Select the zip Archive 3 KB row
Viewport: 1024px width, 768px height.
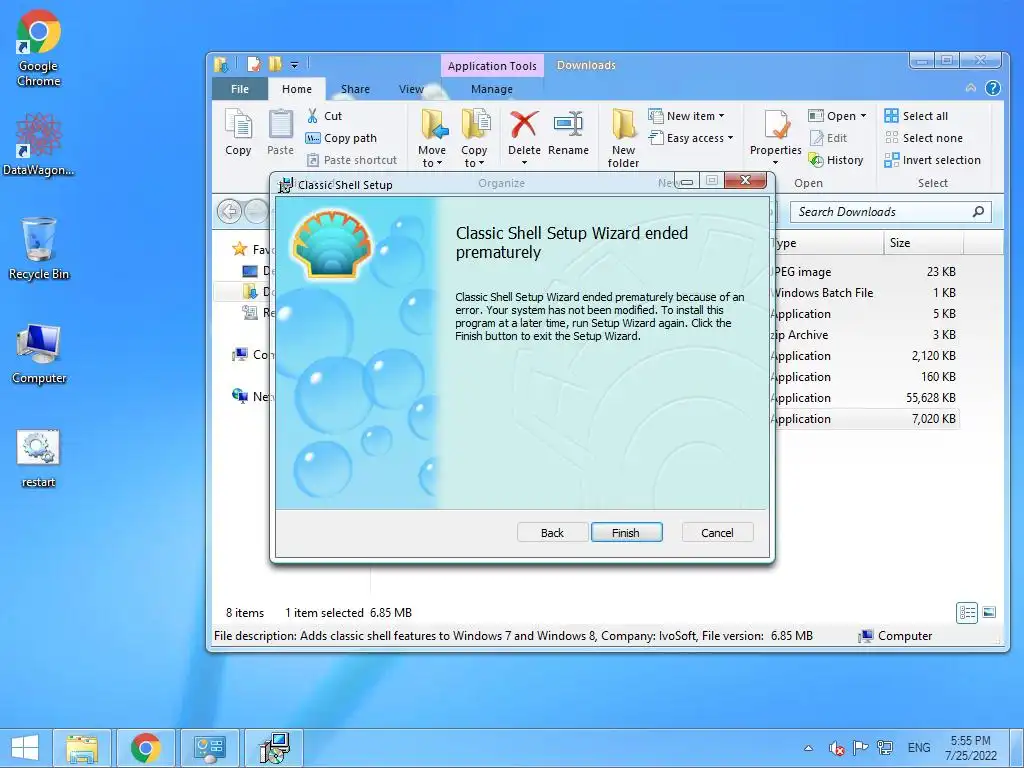coord(865,334)
